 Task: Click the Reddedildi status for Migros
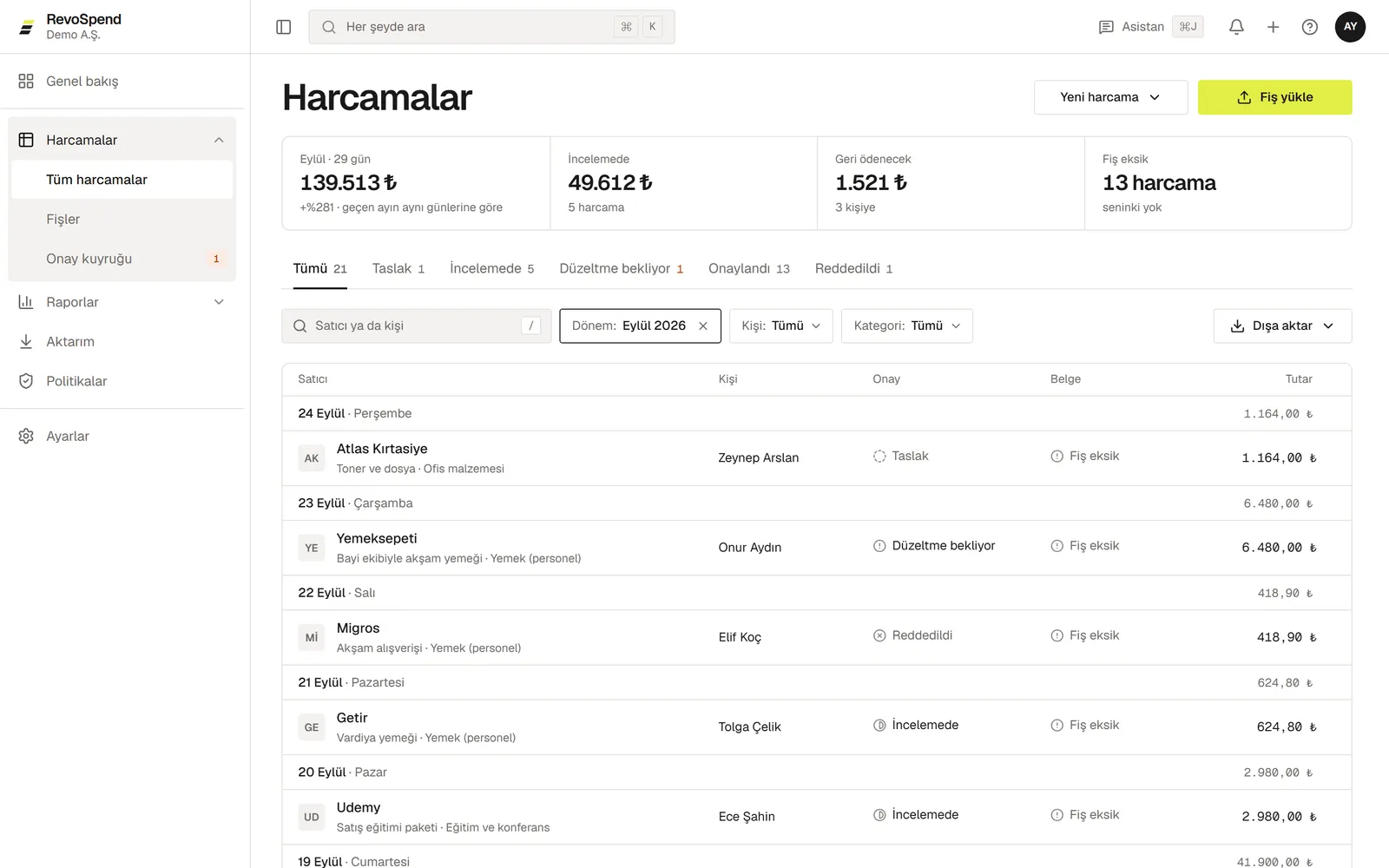coord(912,635)
